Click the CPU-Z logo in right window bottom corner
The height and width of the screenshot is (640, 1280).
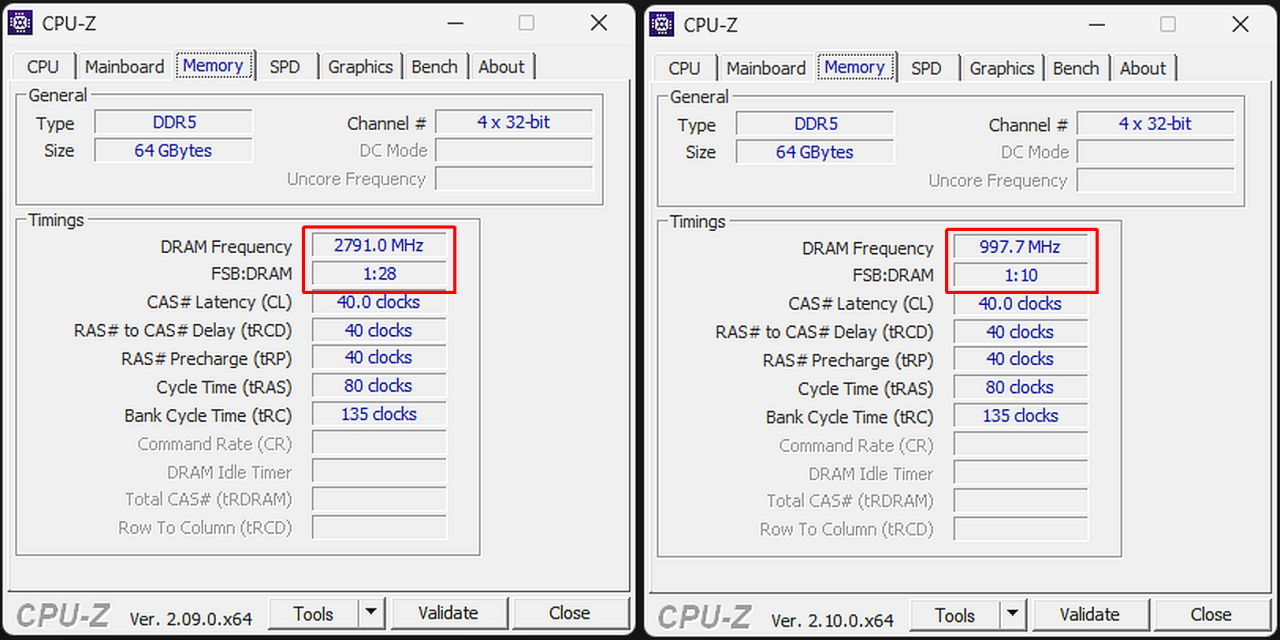click(702, 614)
